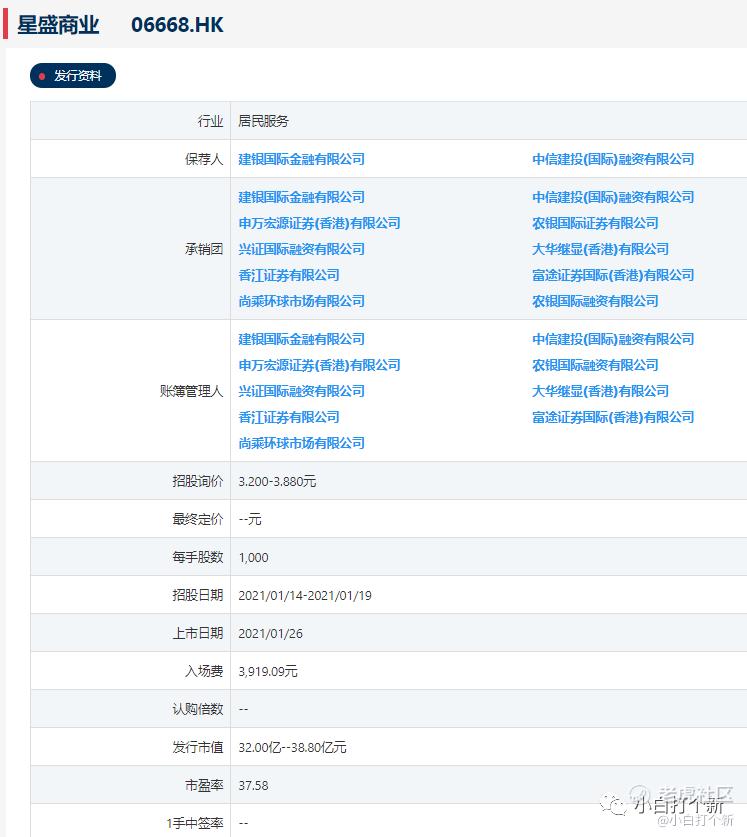Click the 星盛商业 stock name heading
The image size is (747, 837).
58,25
